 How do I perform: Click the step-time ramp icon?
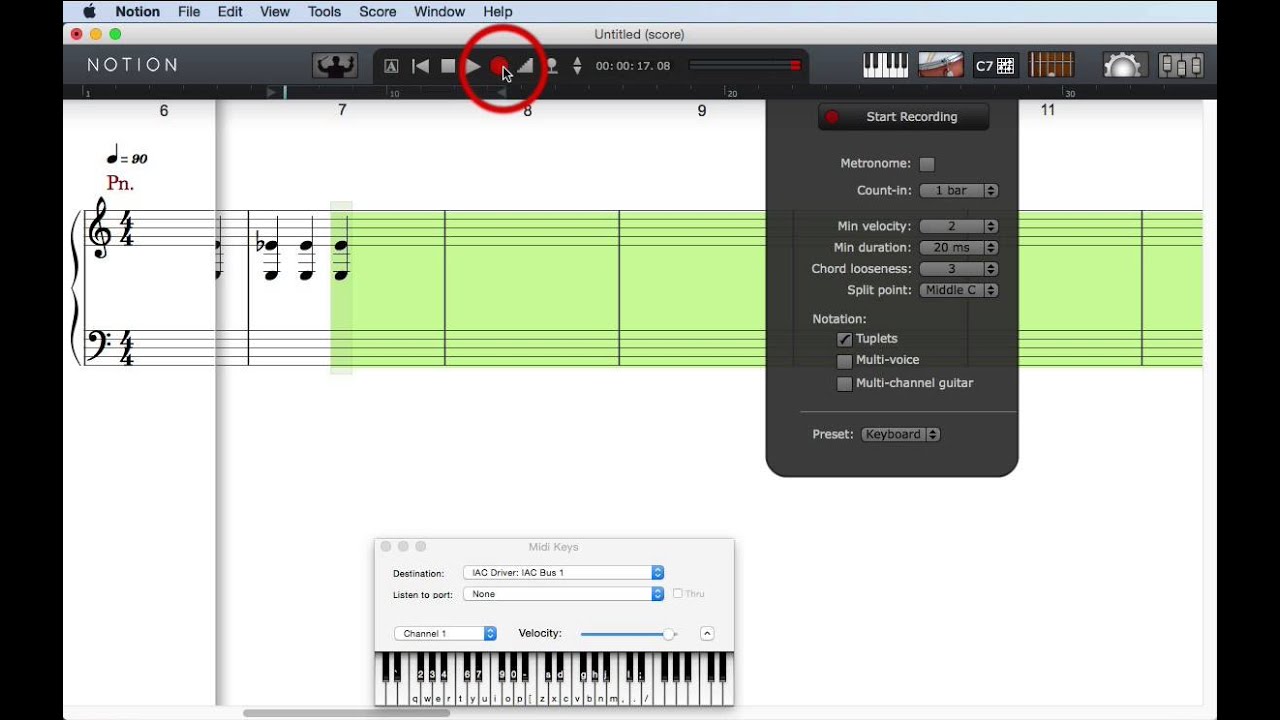[525, 66]
